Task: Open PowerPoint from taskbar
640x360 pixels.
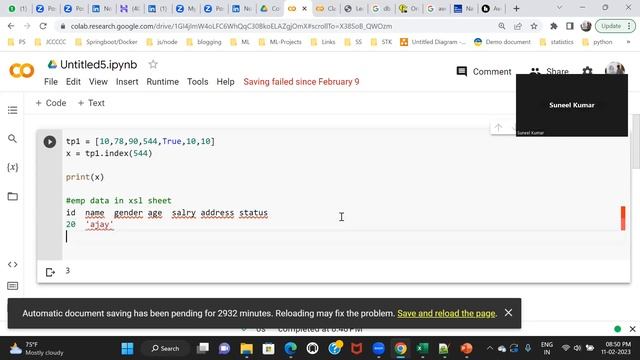Action: coord(466,349)
